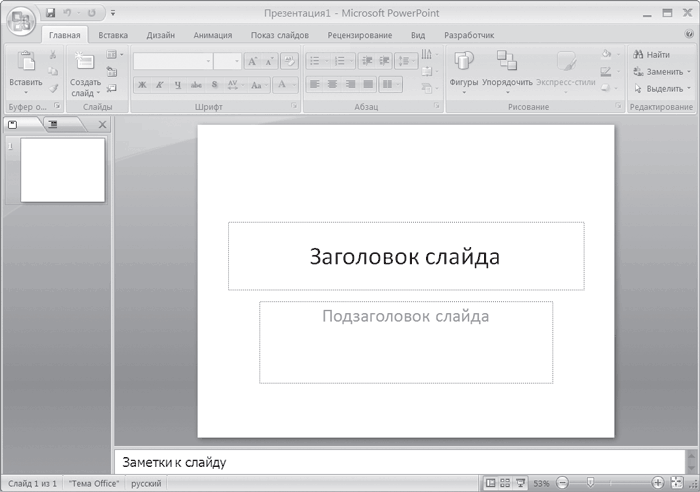This screenshot has height=492, width=700.
Task: Click the русский language status indicator
Action: pos(146,483)
